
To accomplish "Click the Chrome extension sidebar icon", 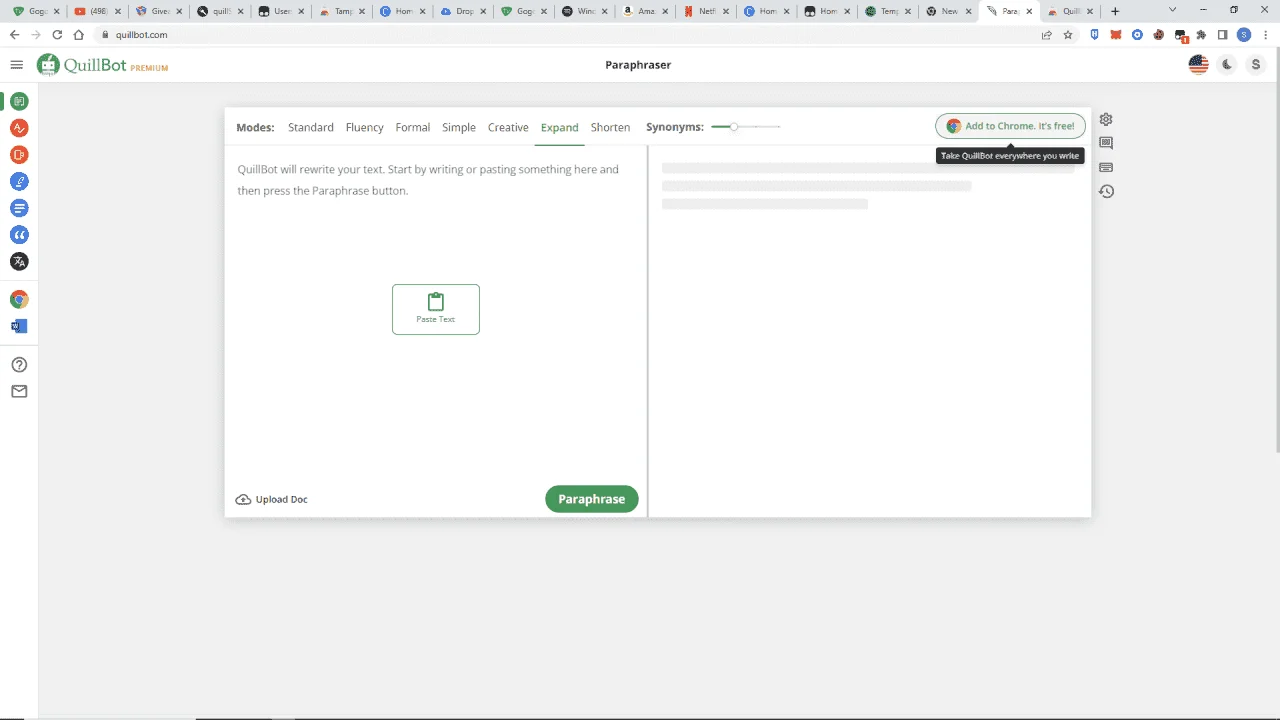I will point(19,300).
